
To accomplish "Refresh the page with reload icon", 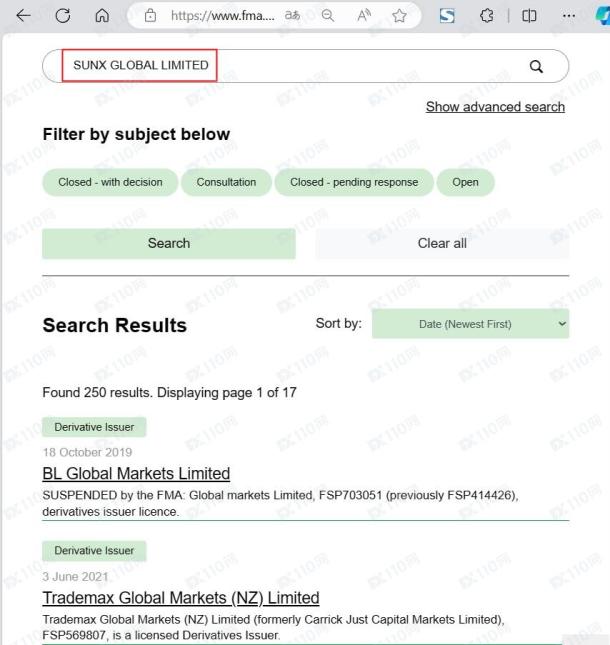I will (62, 16).
